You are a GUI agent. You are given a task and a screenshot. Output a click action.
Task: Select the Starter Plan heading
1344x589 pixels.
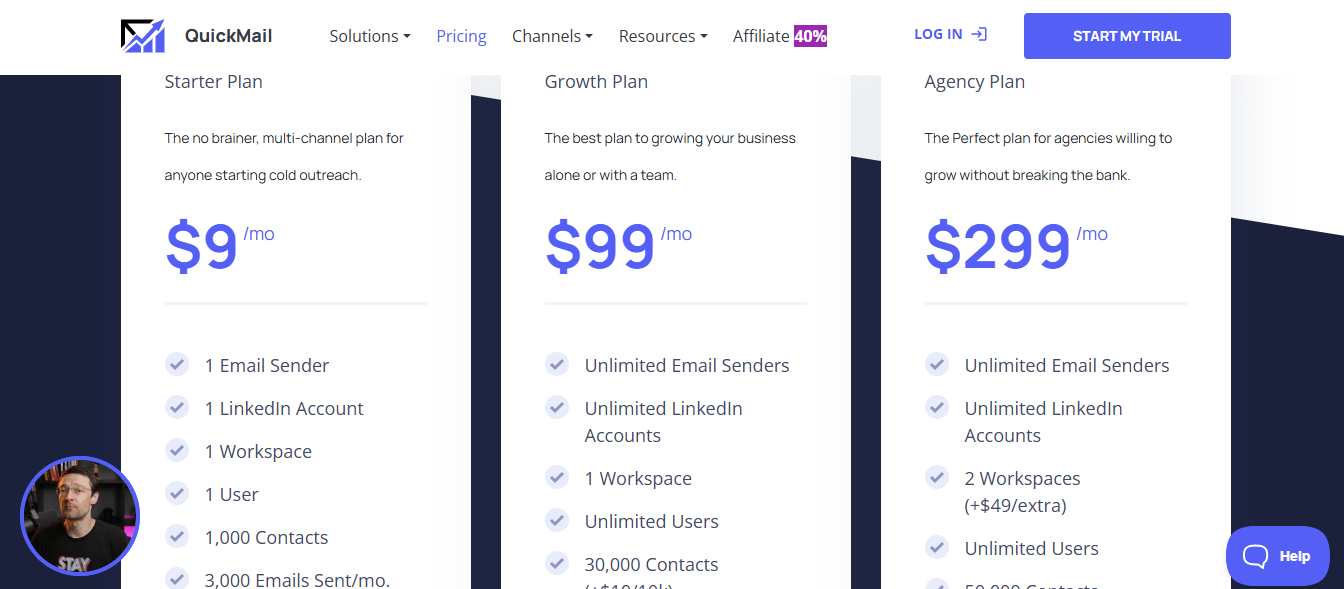coord(213,82)
